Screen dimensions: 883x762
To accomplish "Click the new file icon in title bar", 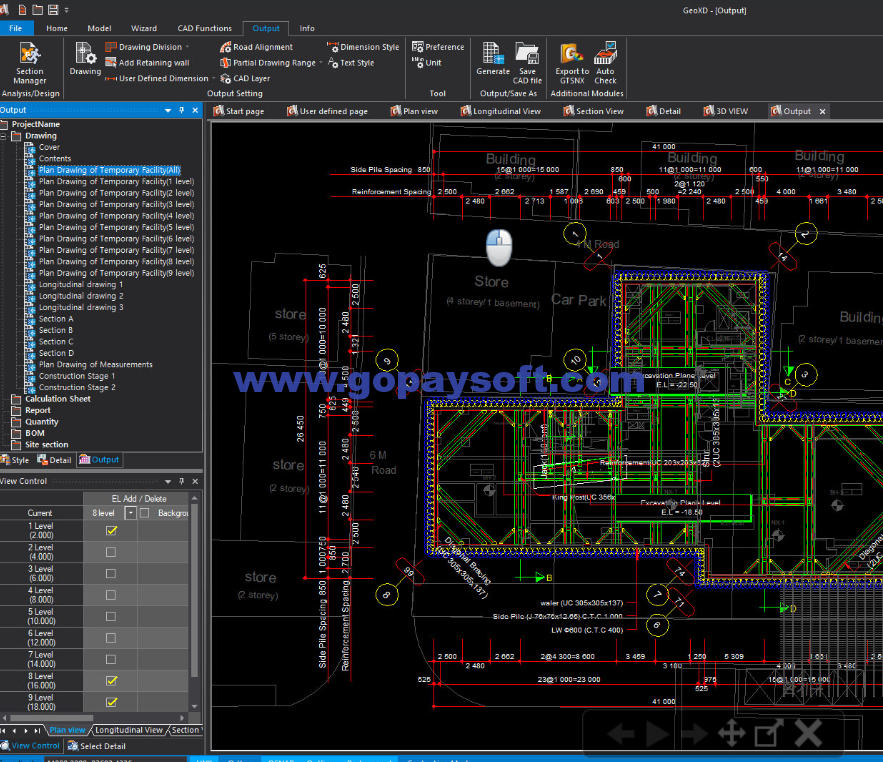I will click(22, 10).
